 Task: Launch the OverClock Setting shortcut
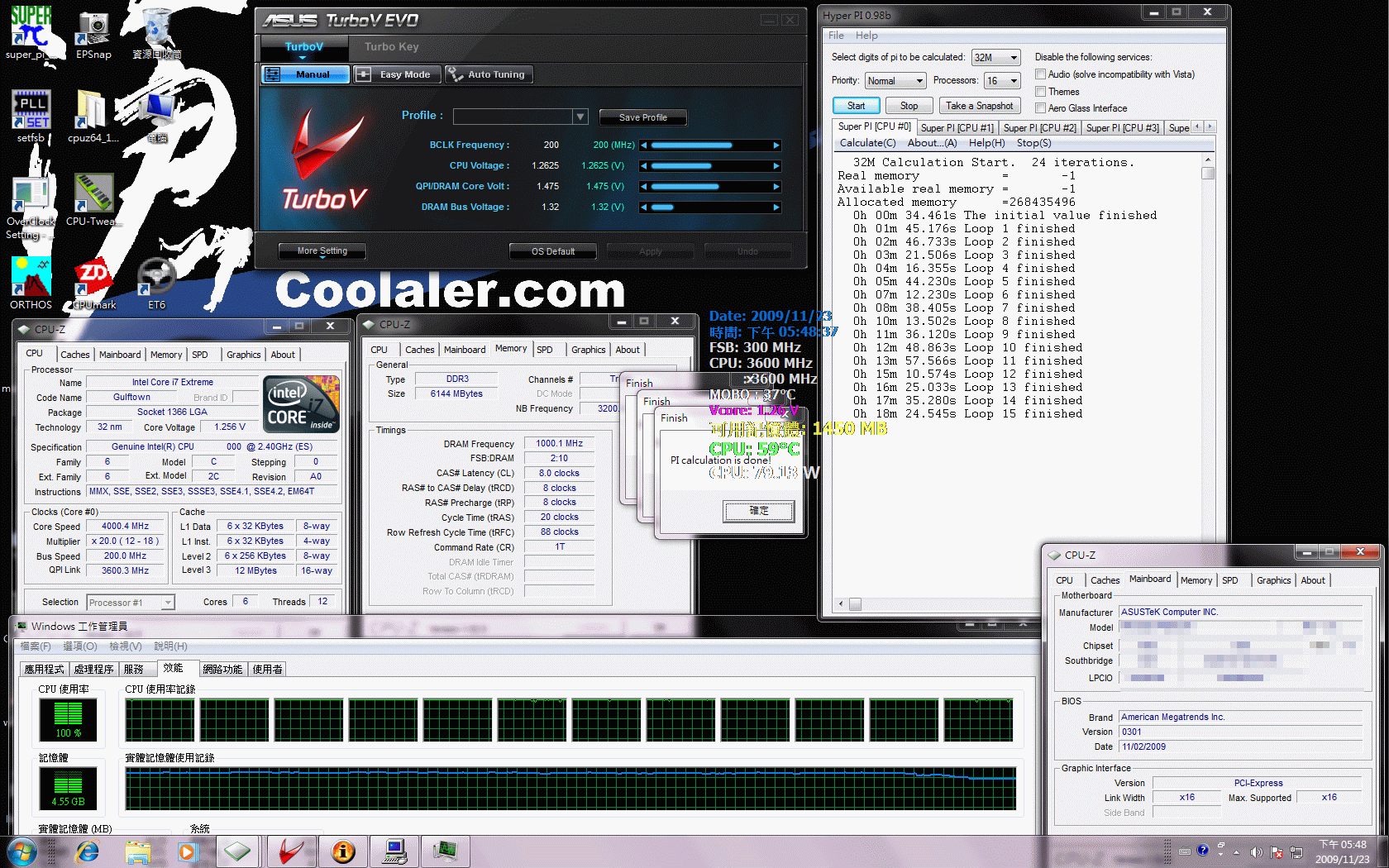coord(31,207)
